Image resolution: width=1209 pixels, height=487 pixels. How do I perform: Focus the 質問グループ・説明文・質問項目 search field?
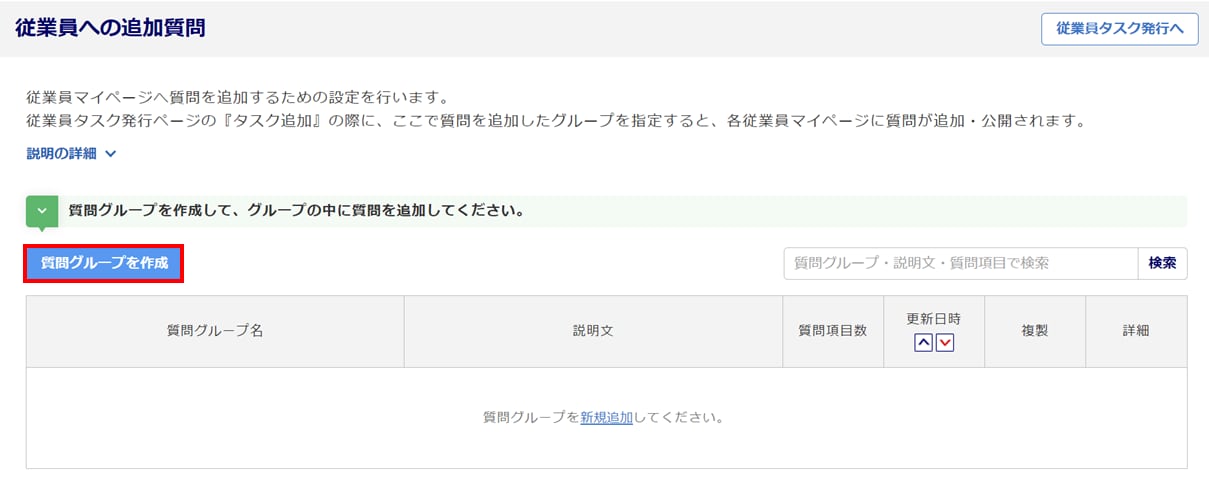pyautogui.click(x=960, y=263)
